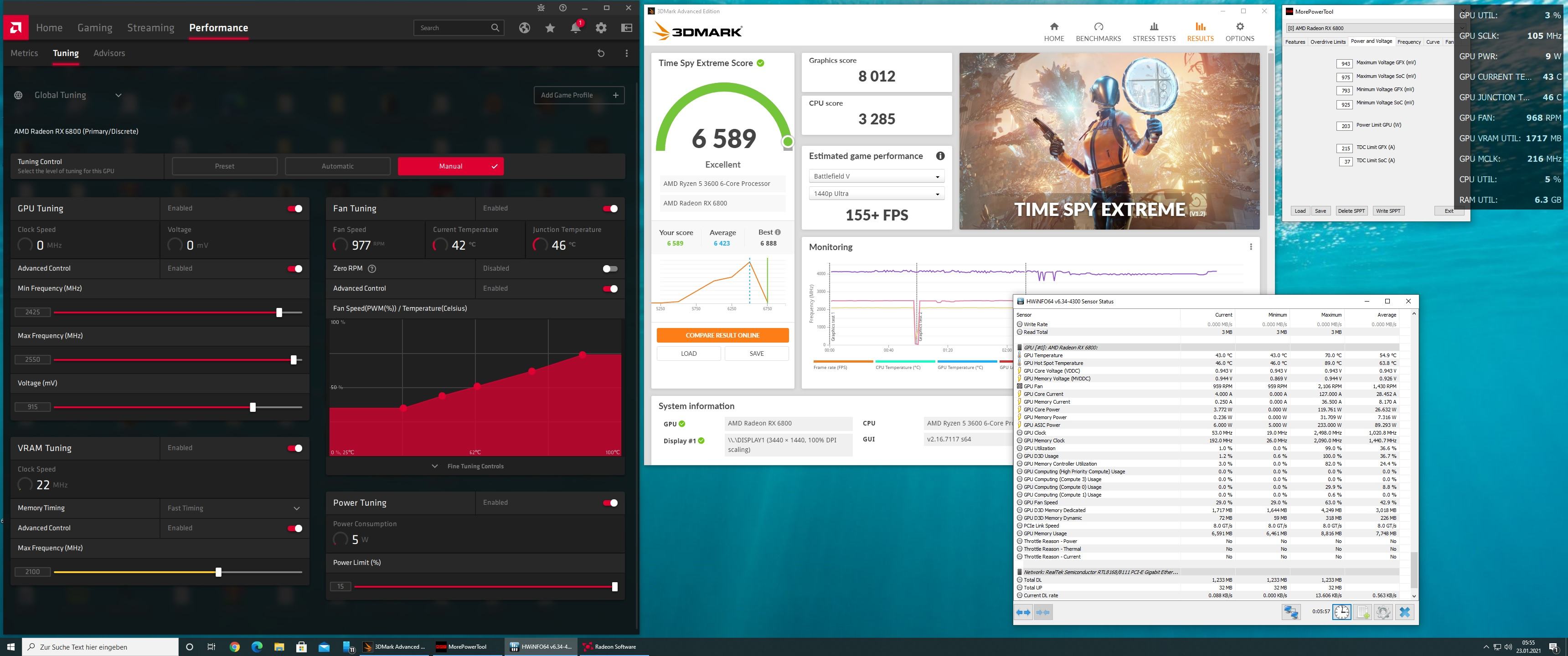Toggle VRAM Tuning Advanced Control switch

pyautogui.click(x=295, y=528)
